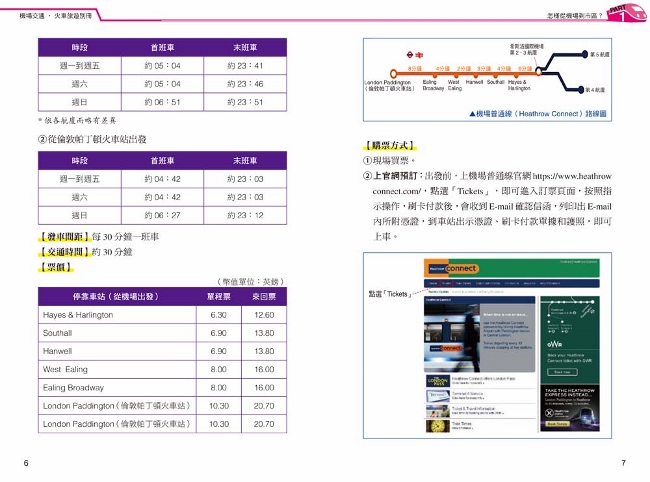Open the Heathrow Connect website screenshot
Screen dimensions: 650x482
click(x=512, y=345)
